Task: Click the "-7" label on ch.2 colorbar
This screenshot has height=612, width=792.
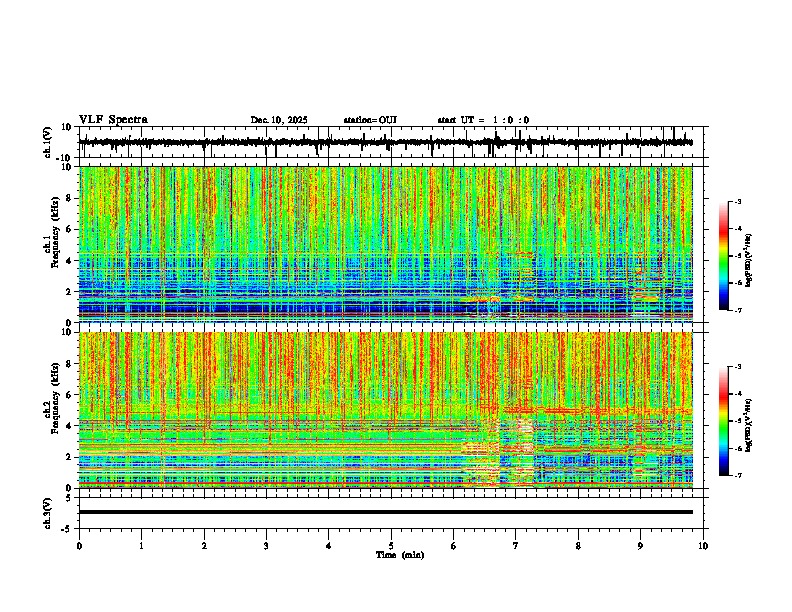Action: point(738,476)
